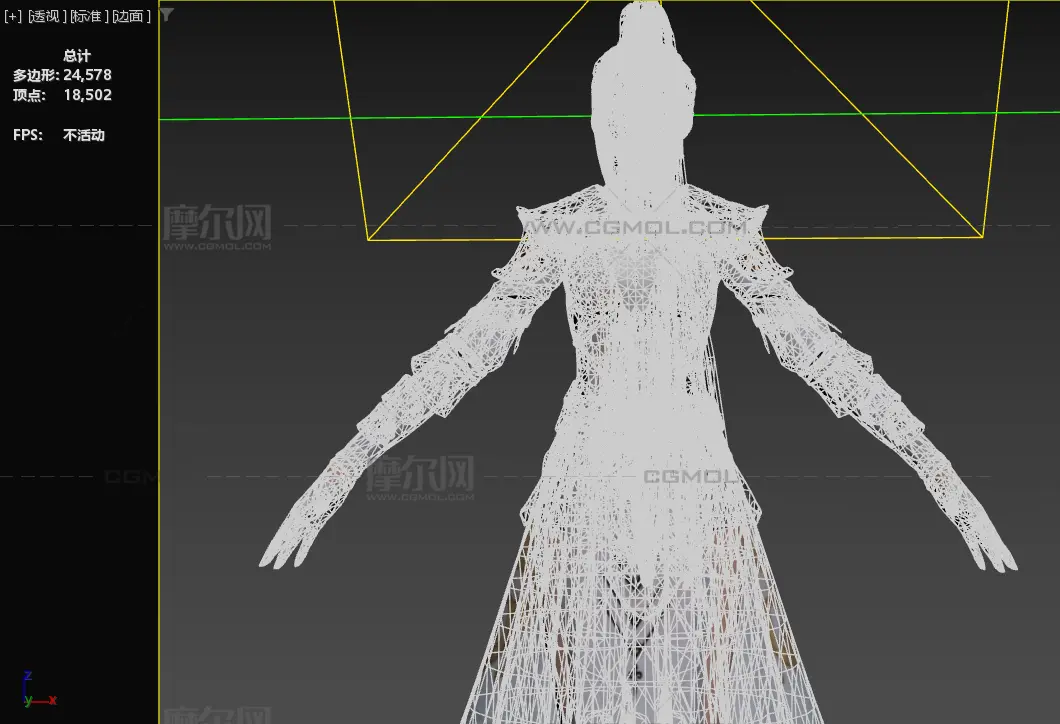Click the XYZ axis gizmo in corner

[39, 690]
